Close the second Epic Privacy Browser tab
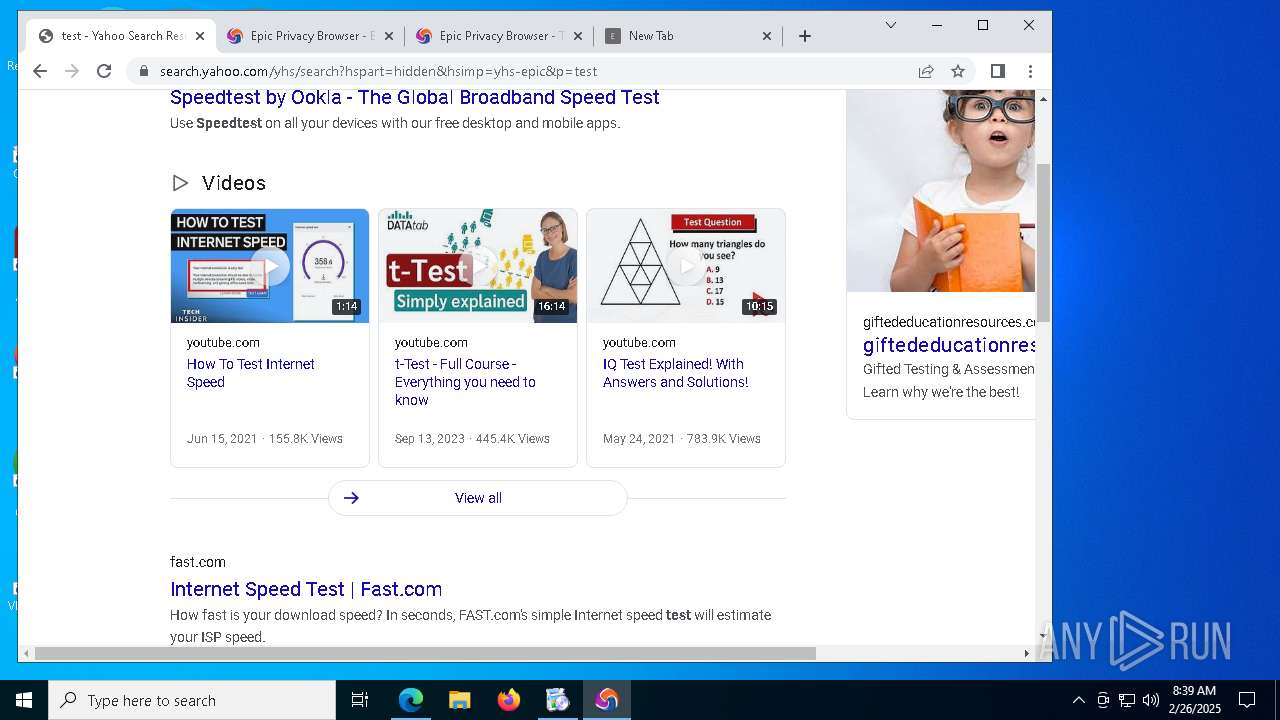 (578, 36)
